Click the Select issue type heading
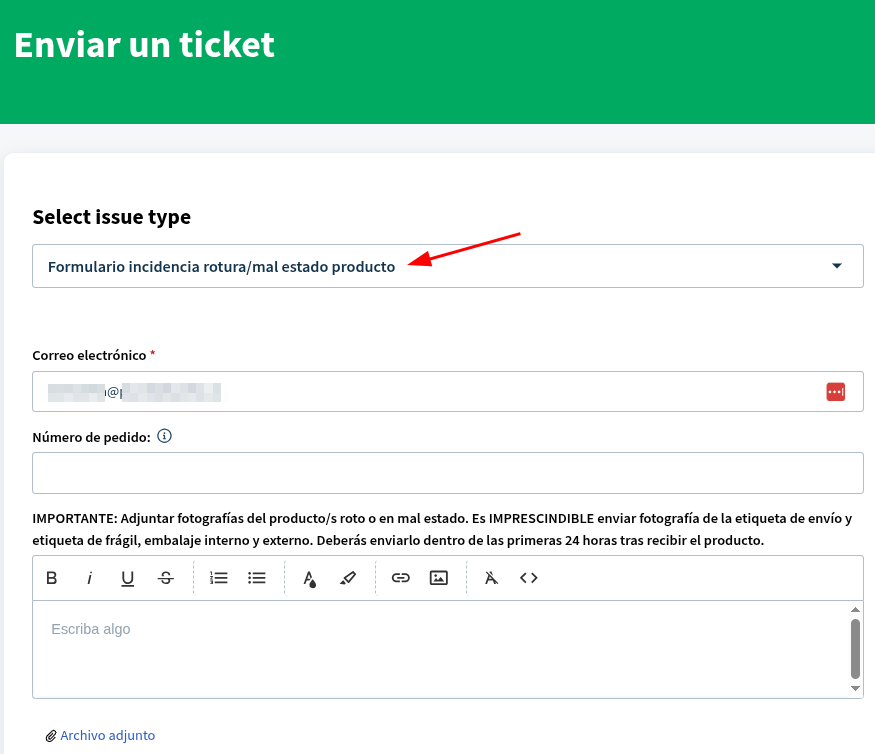875x754 pixels. click(x=112, y=217)
